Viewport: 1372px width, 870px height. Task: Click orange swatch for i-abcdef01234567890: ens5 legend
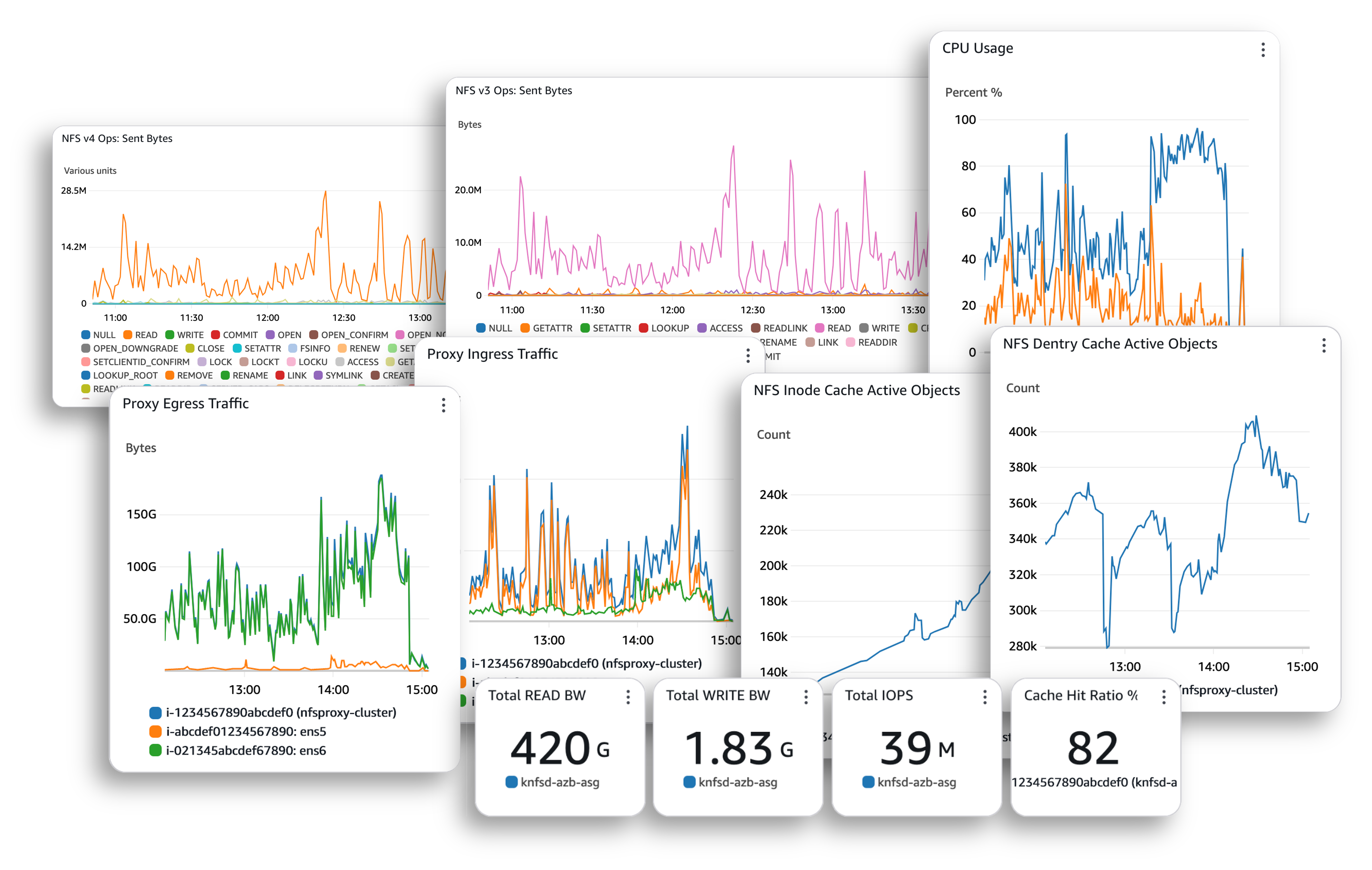click(155, 731)
